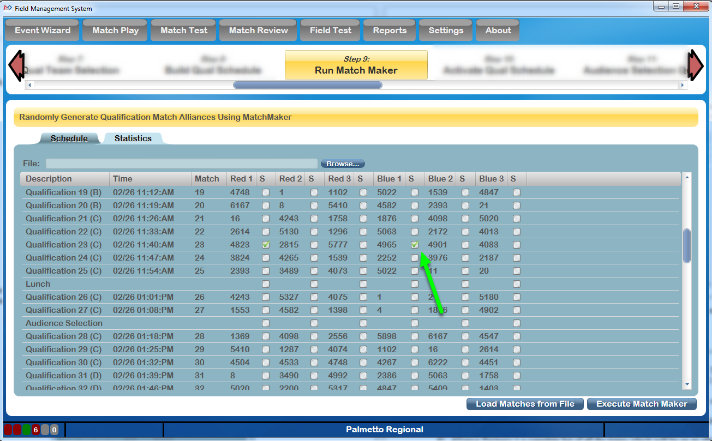Click the table scroll up arrow
712x441 pixels.
pos(687,177)
